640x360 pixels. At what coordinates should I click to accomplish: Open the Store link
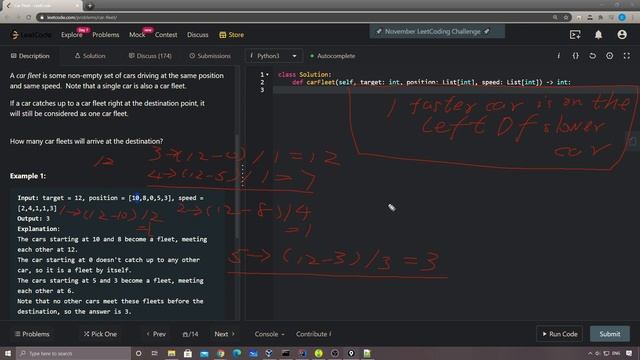tap(231, 35)
